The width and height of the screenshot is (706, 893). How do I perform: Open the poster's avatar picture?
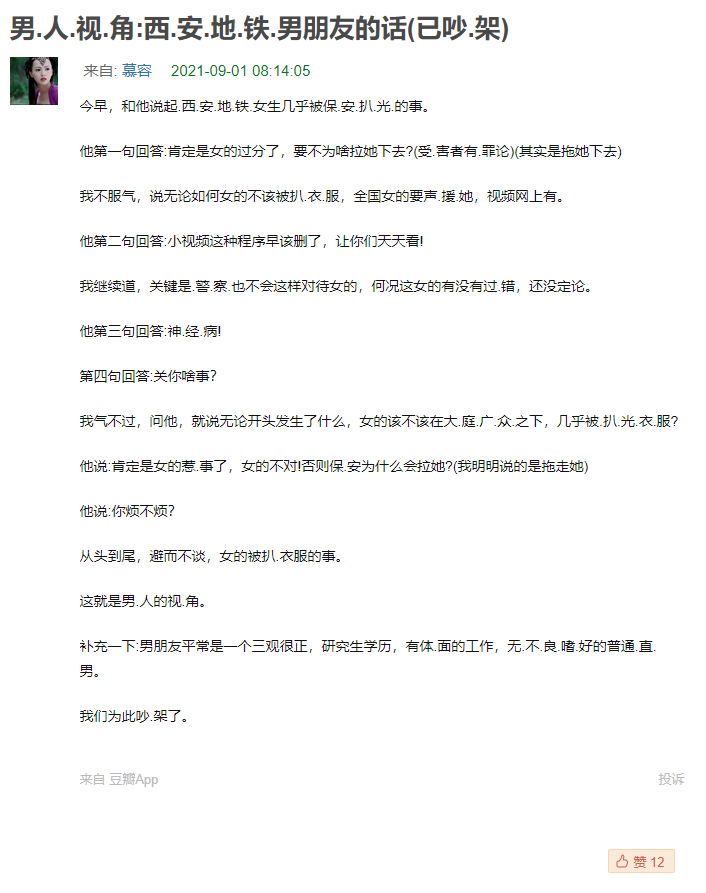click(x=34, y=81)
